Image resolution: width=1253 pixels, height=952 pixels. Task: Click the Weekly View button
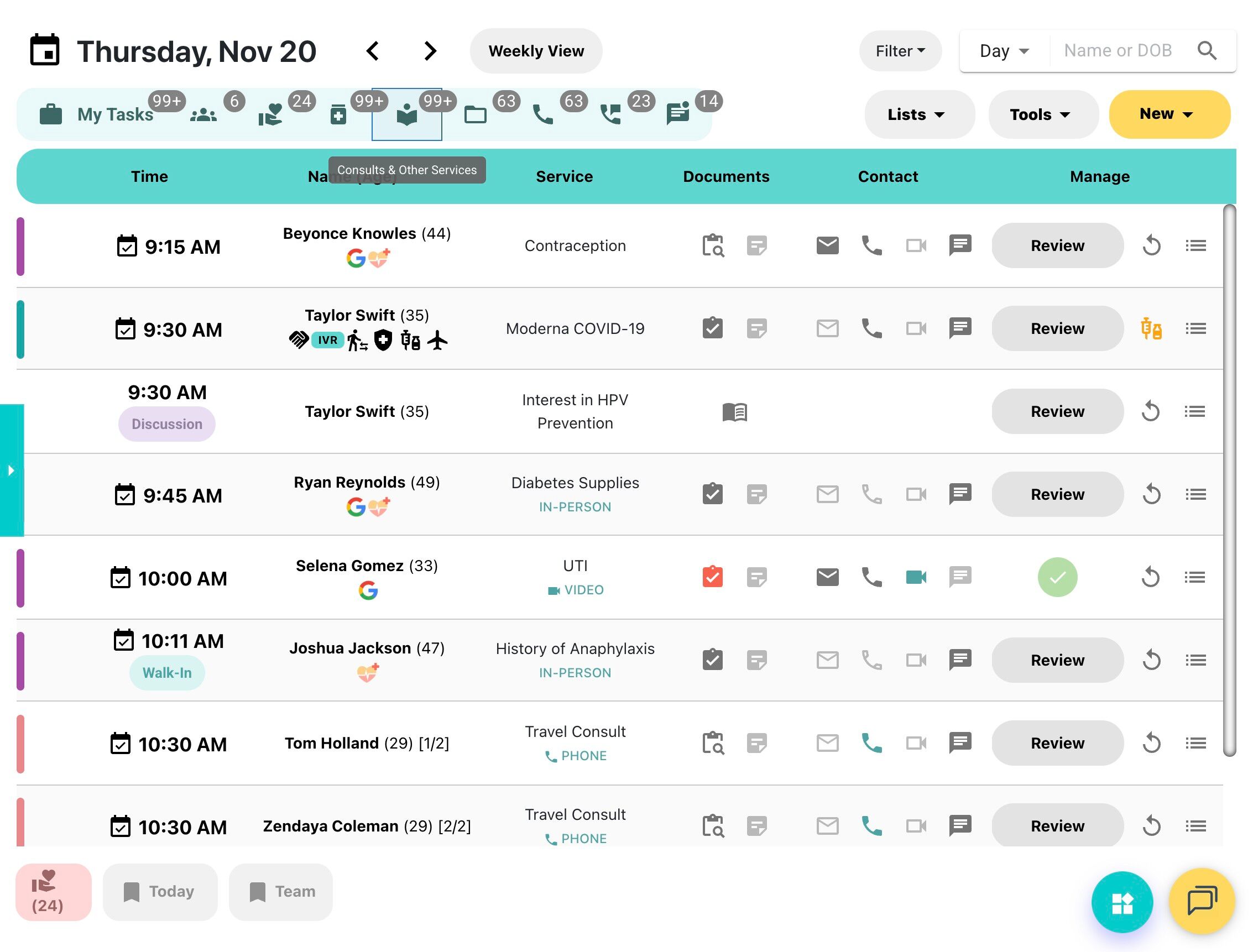tap(536, 51)
